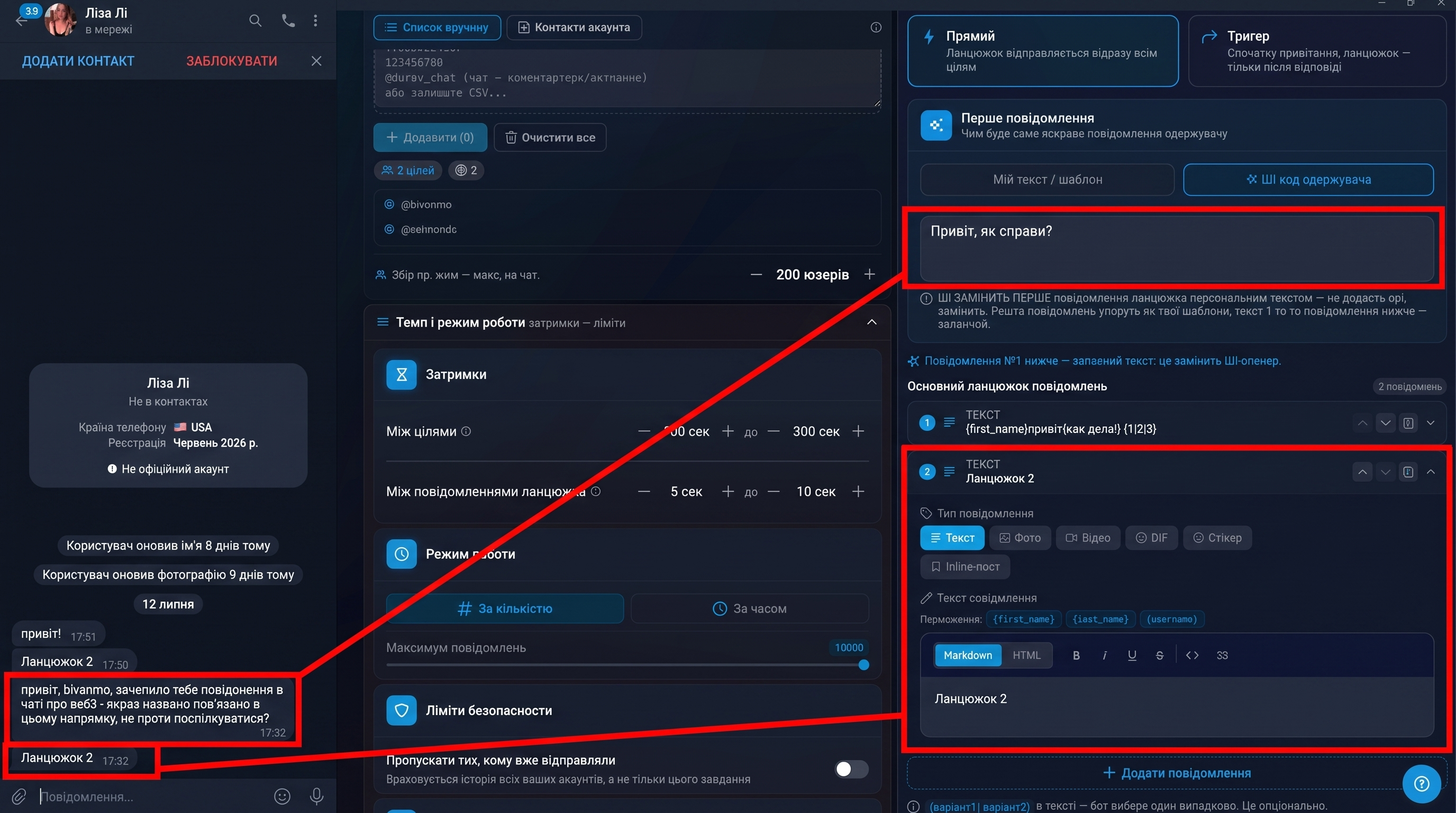Choose Прямий sending mode
Screen dimensions: 1456x813
coord(1043,51)
